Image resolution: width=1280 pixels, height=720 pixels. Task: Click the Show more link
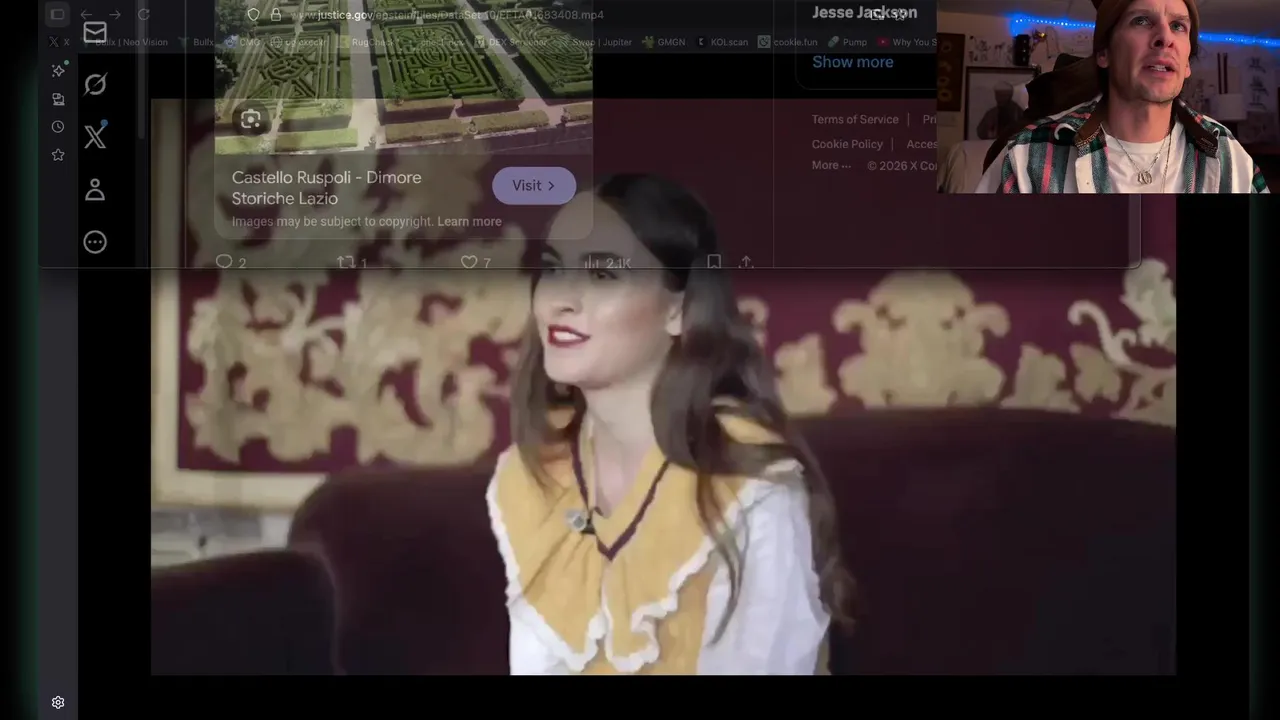(852, 62)
